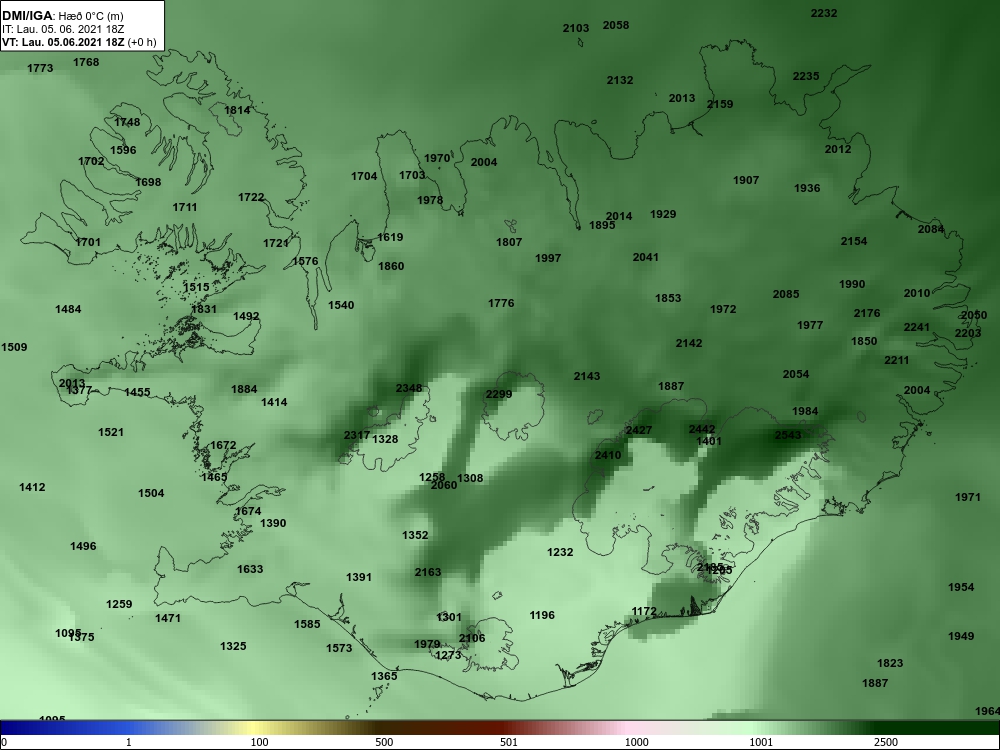Click the map value 2163

(x=428, y=572)
